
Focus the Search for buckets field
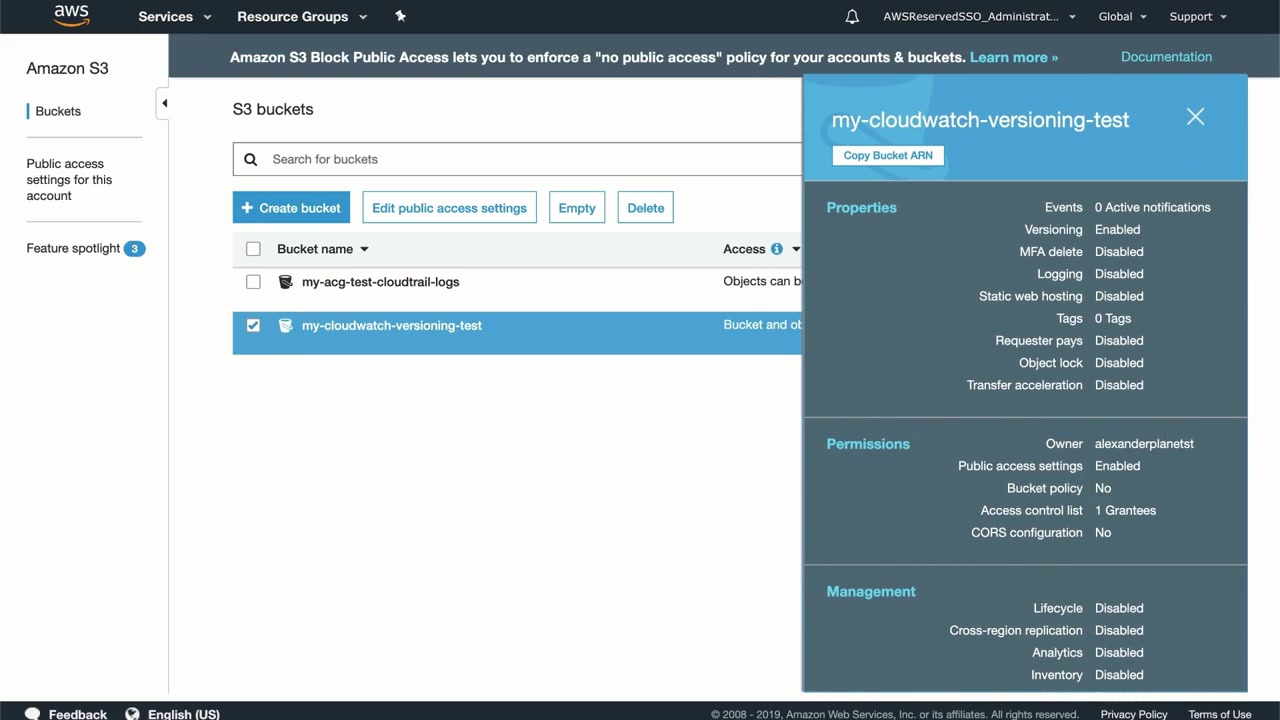click(x=518, y=159)
